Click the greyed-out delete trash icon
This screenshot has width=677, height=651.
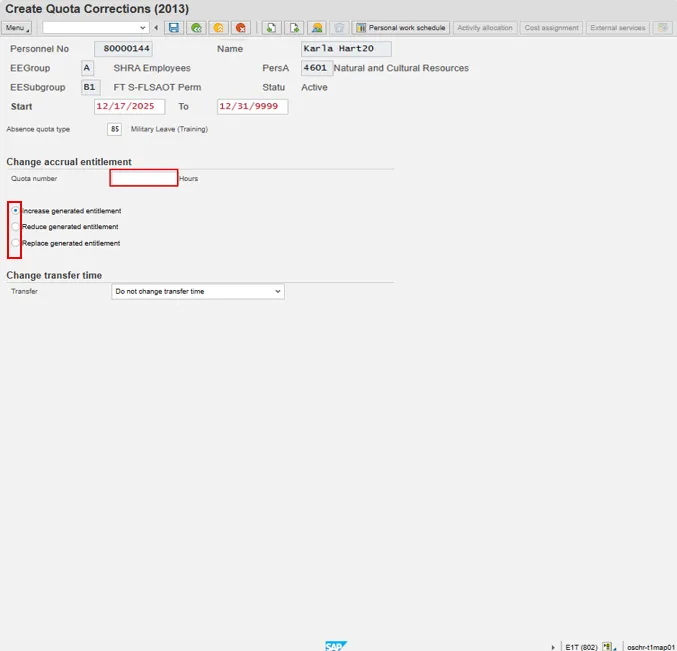coord(339,28)
